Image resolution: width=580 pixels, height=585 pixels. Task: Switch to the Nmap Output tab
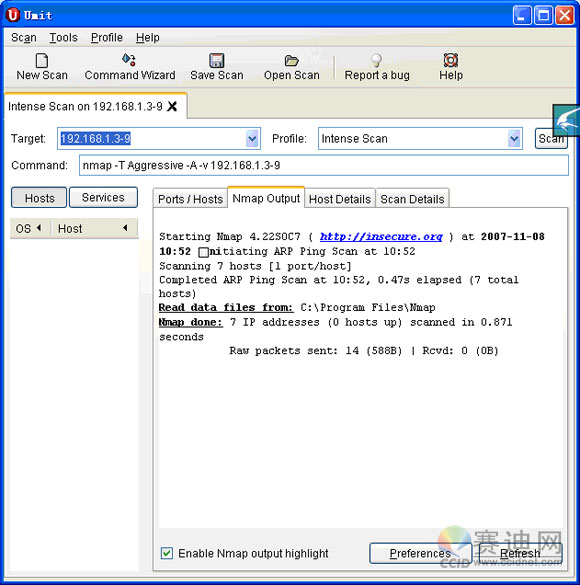(x=266, y=198)
